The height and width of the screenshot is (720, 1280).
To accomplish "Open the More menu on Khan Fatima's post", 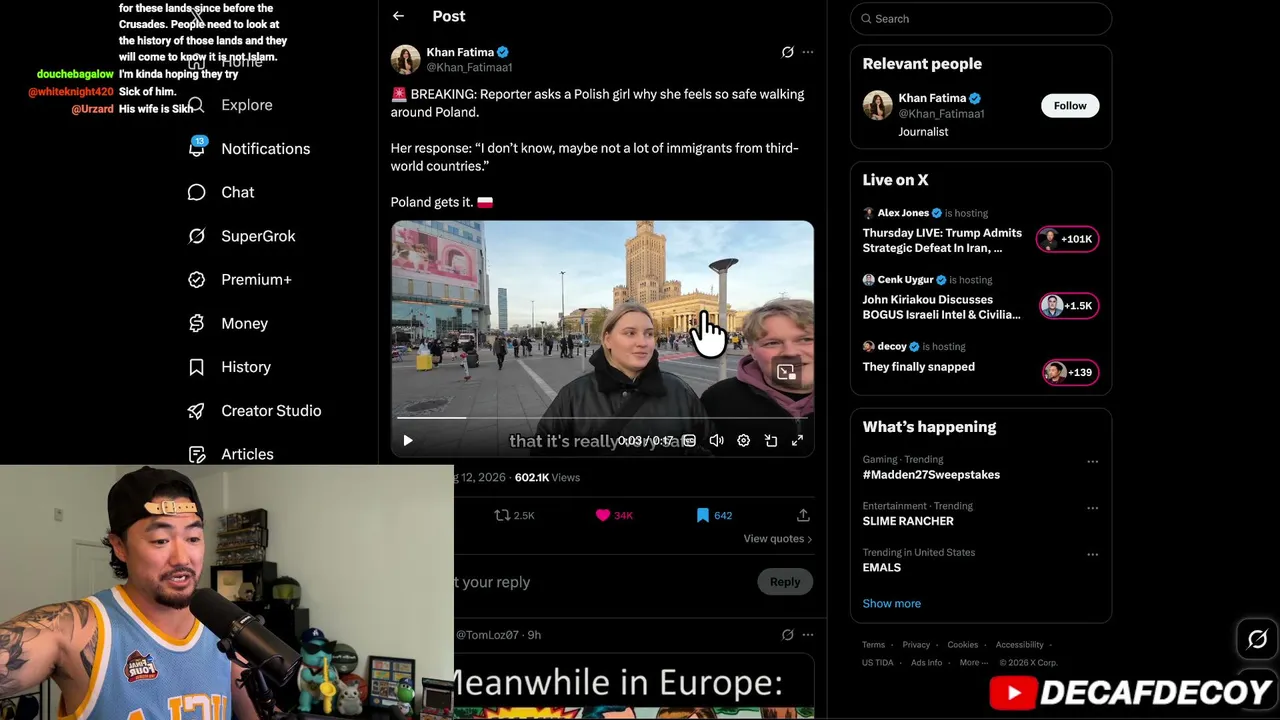I will 808,52.
